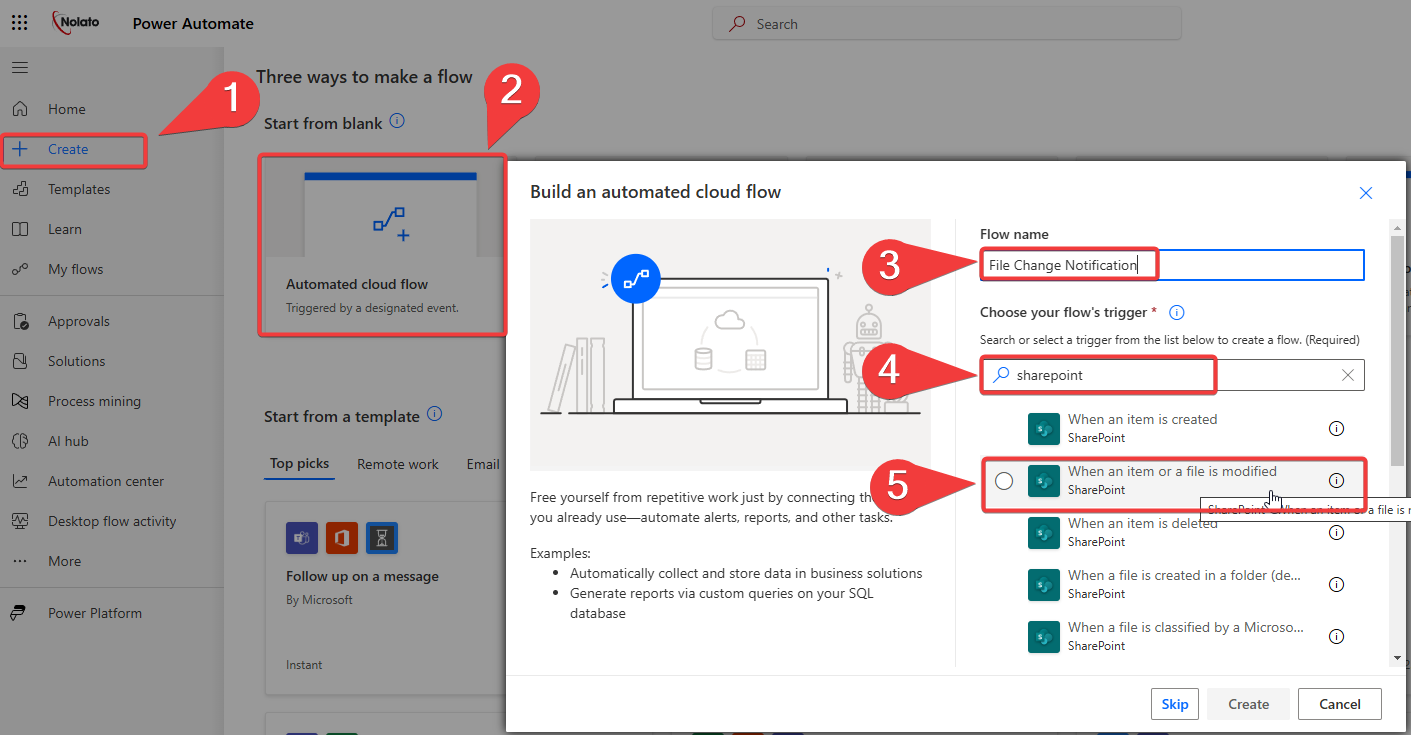1411x735 pixels.
Task: Click the Flow name input field
Action: 1172,265
